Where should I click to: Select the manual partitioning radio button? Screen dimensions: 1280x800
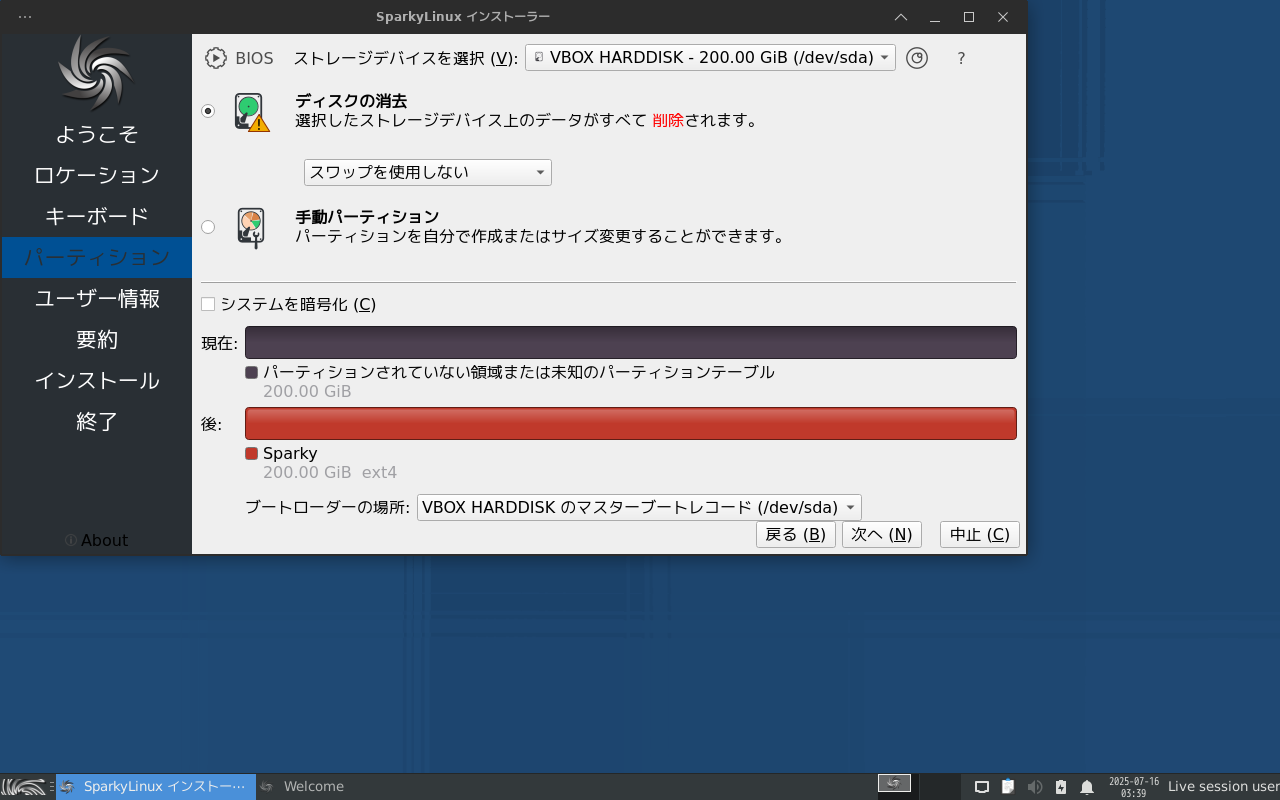point(208,227)
